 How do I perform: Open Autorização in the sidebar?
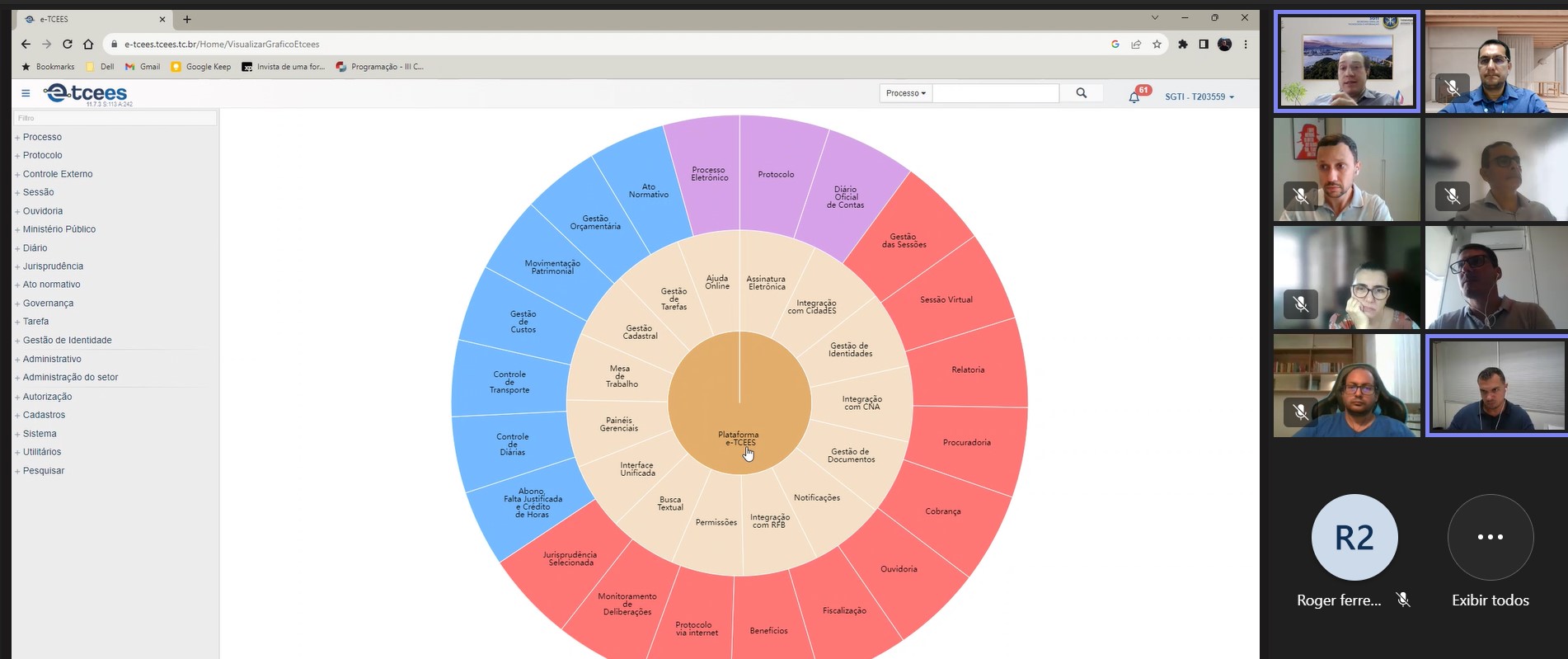(x=47, y=397)
